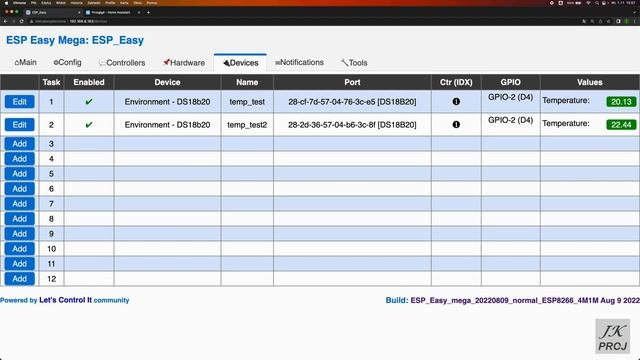Open the Notifications tab
This screenshot has width=640, height=360.
299,62
